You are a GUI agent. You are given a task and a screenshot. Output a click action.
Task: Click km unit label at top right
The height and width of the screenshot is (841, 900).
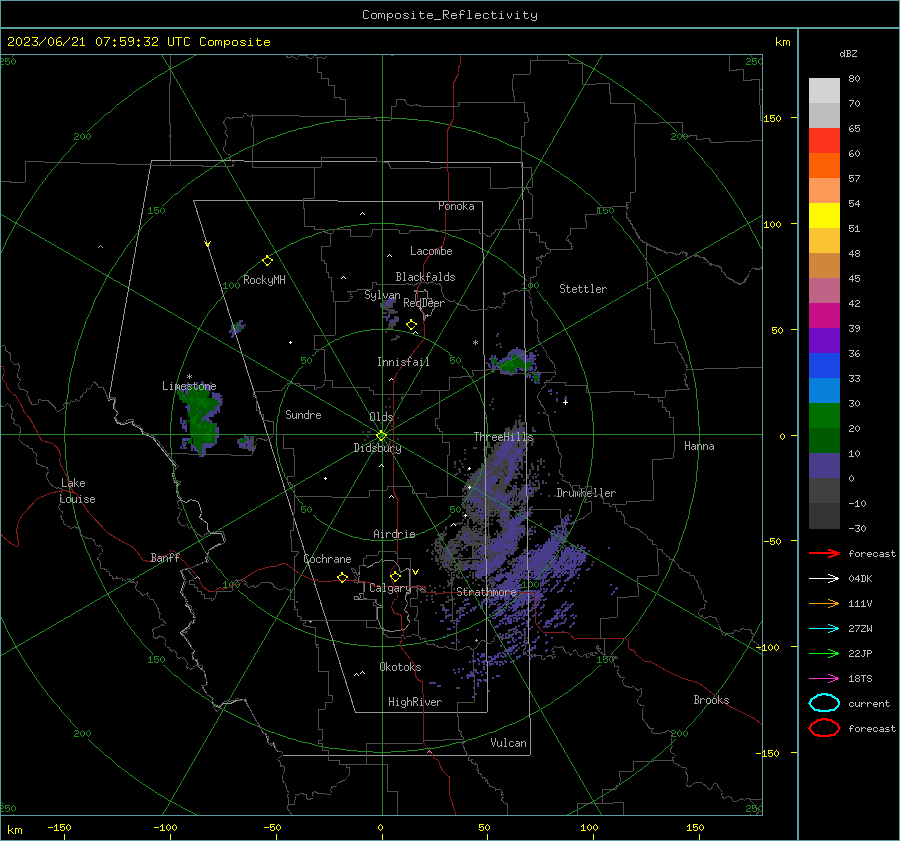click(x=782, y=42)
